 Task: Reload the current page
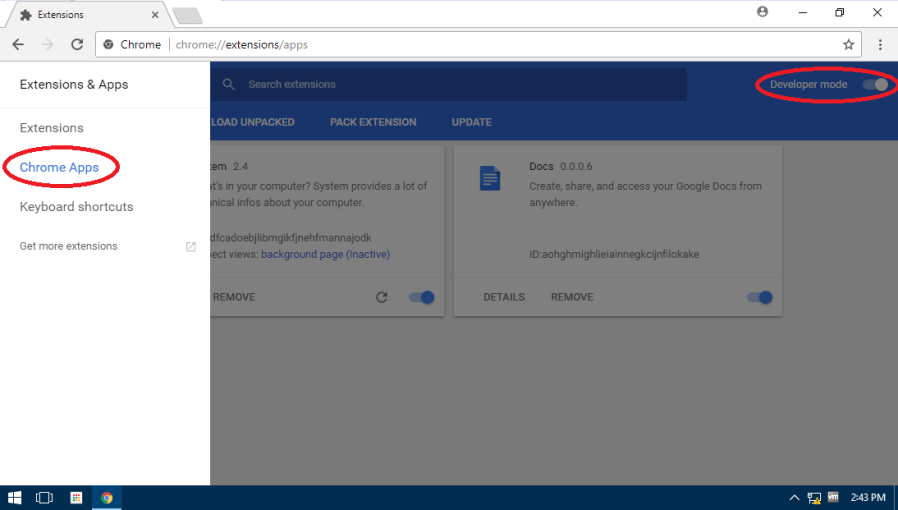coord(77,45)
